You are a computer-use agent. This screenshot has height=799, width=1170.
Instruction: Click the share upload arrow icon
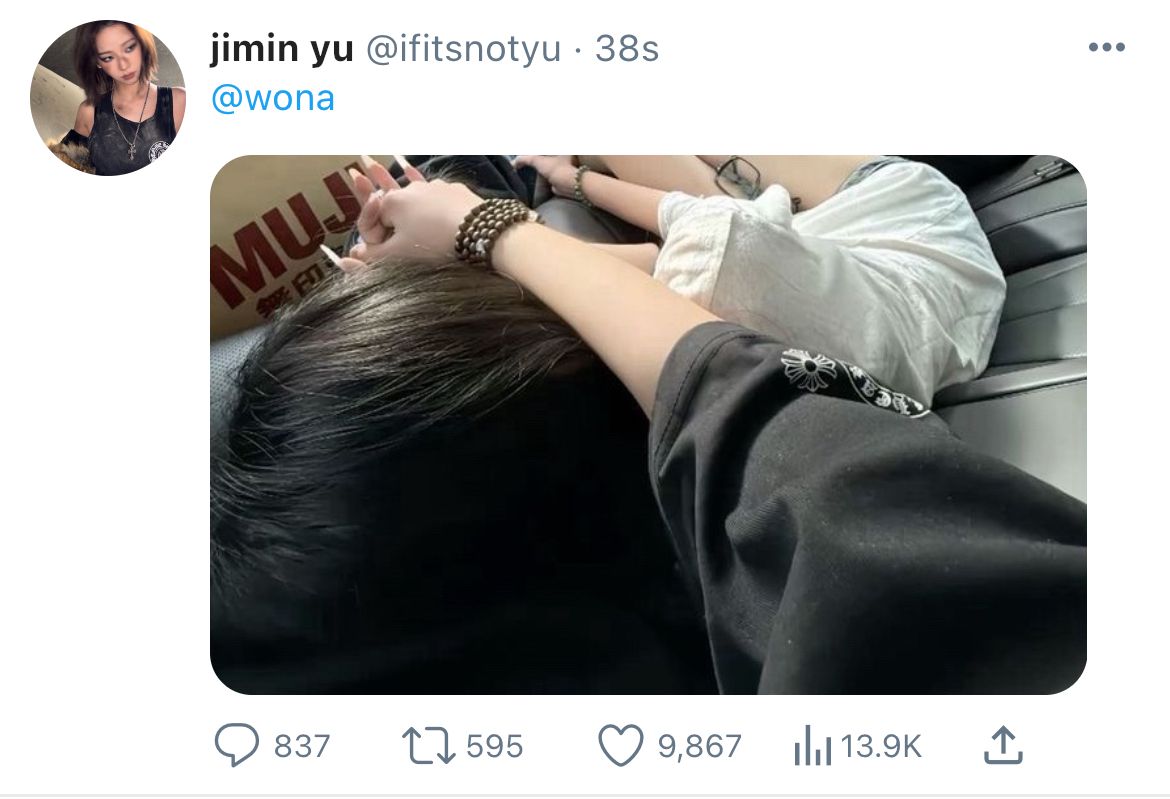pos(1003,745)
